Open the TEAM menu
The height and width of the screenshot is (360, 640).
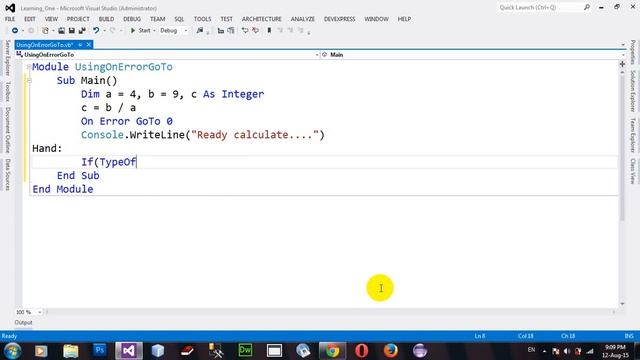tap(158, 19)
